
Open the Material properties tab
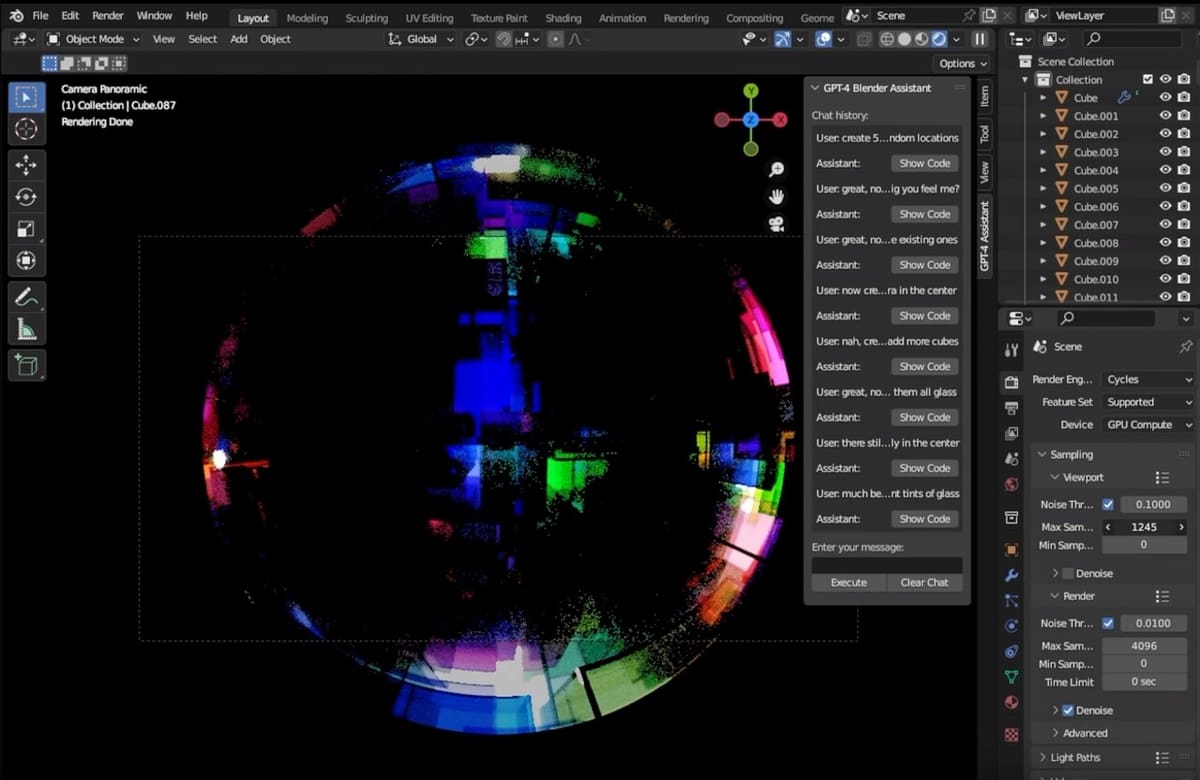pyautogui.click(x=1011, y=701)
